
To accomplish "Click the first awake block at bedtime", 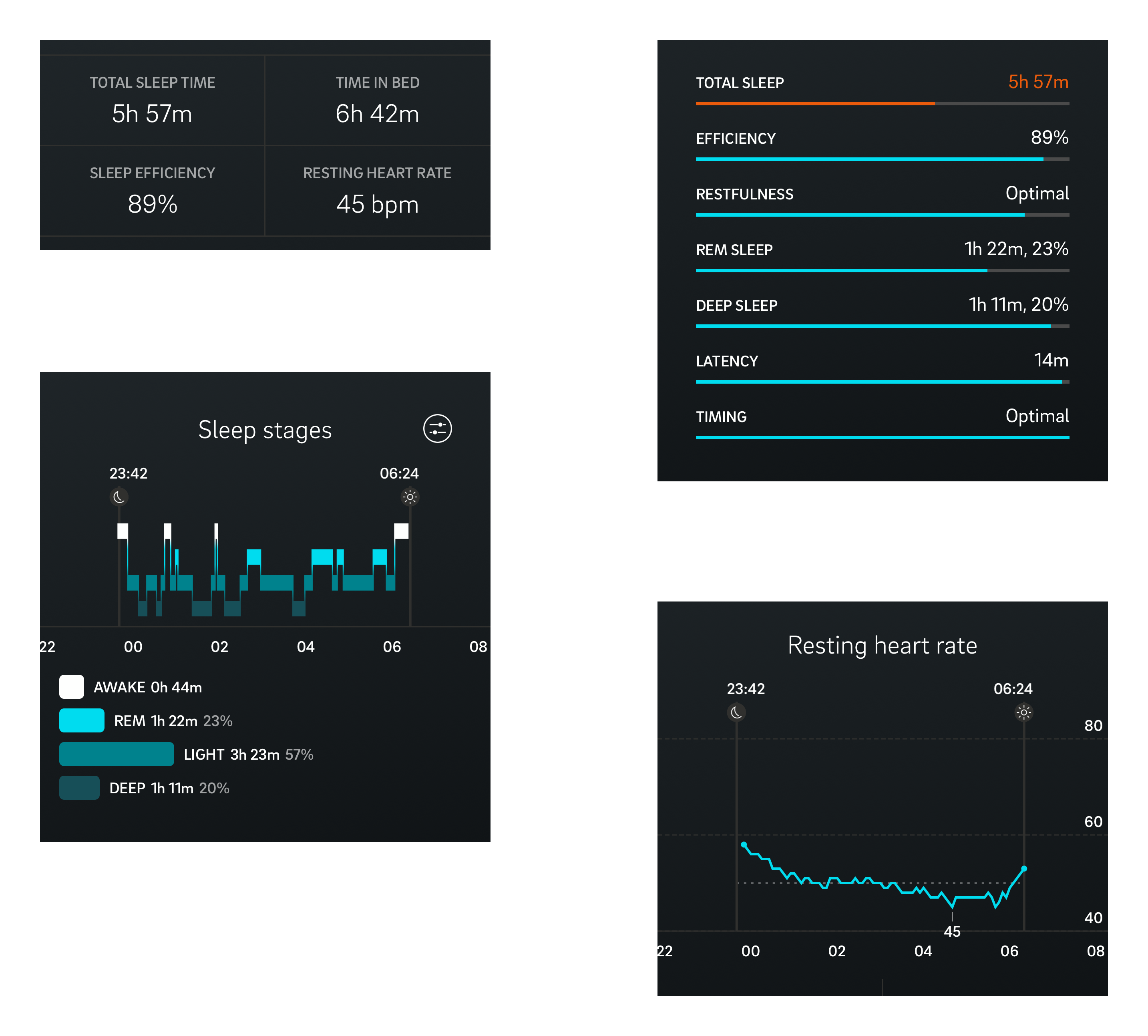I will (123, 531).
